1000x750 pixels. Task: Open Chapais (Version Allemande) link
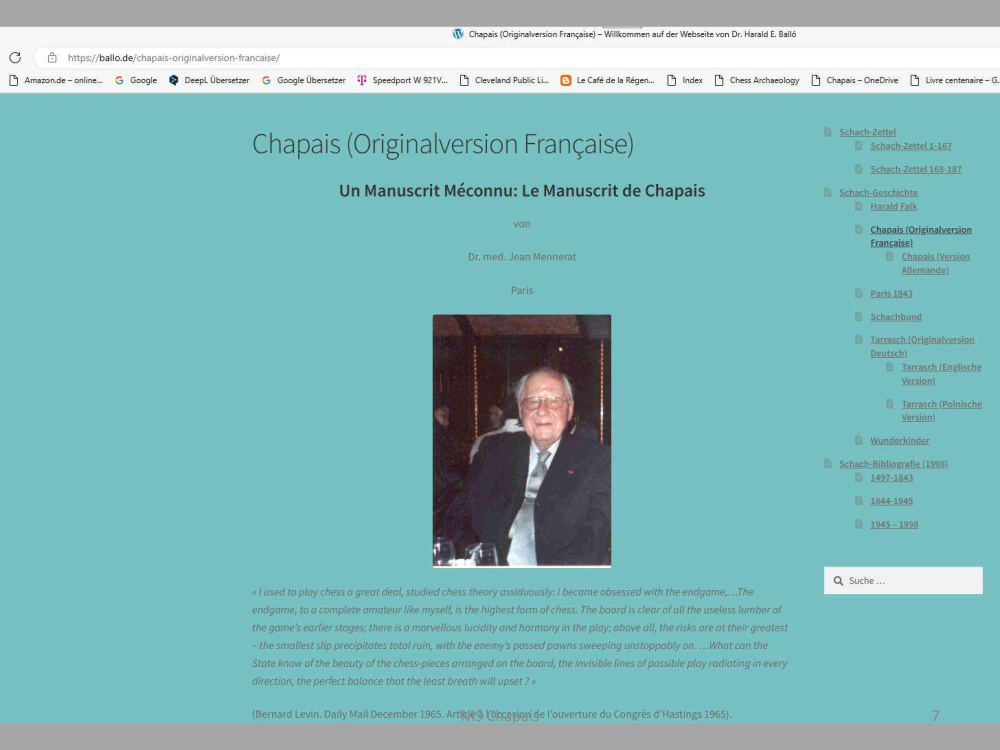[x=935, y=263]
